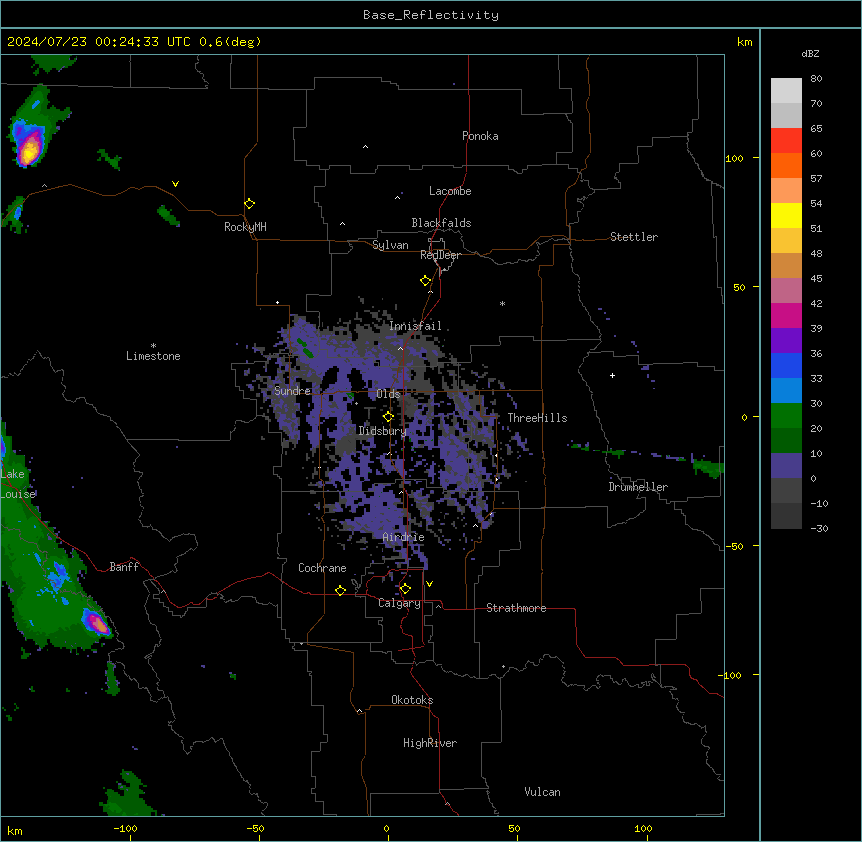Pick the red 60-65 dBZ legend swatch

(x=786, y=141)
